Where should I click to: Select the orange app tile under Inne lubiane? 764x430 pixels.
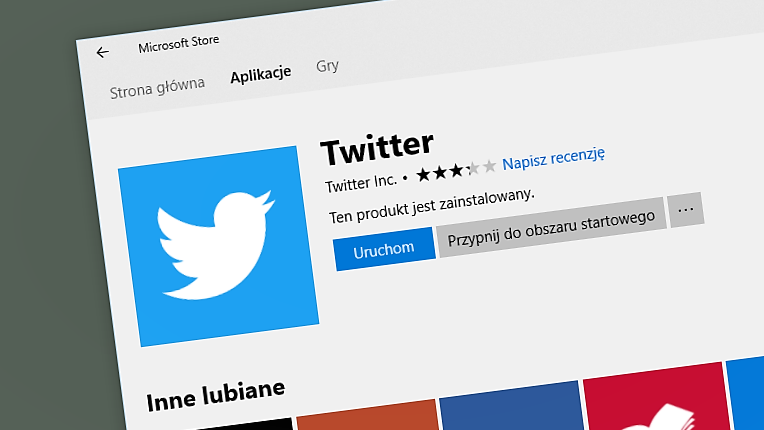click(x=368, y=416)
